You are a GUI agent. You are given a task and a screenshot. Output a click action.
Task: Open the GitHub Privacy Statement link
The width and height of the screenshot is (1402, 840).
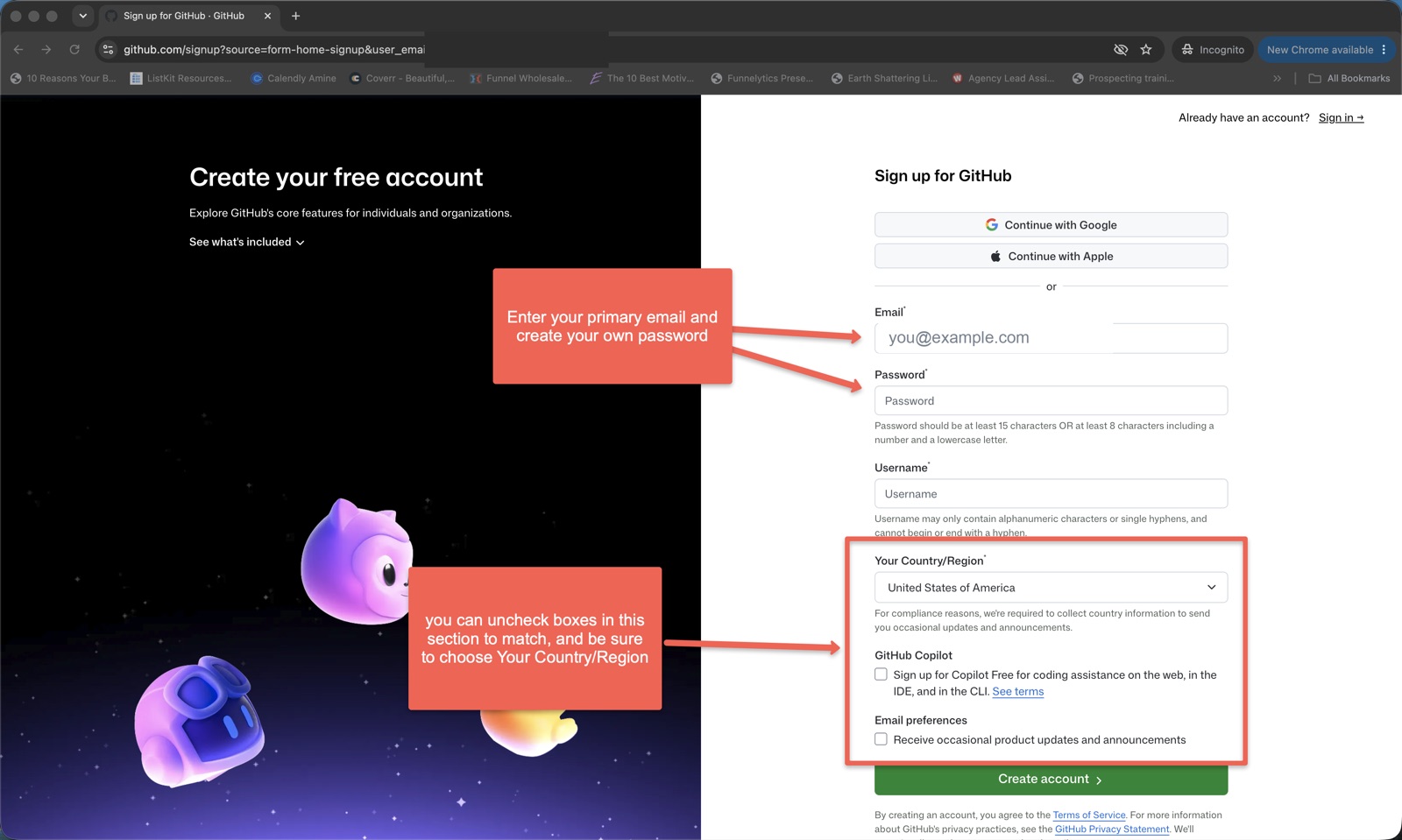tap(1112, 829)
